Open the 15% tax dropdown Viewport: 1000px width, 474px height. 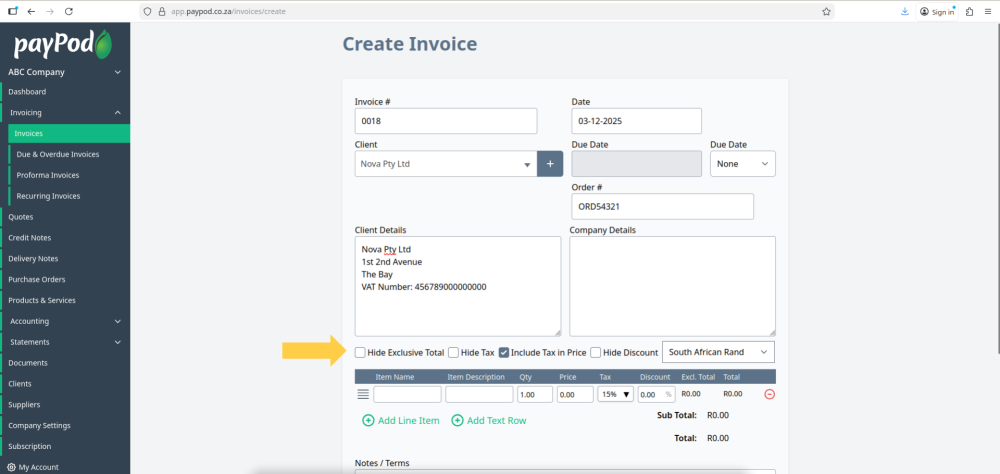[x=615, y=394]
